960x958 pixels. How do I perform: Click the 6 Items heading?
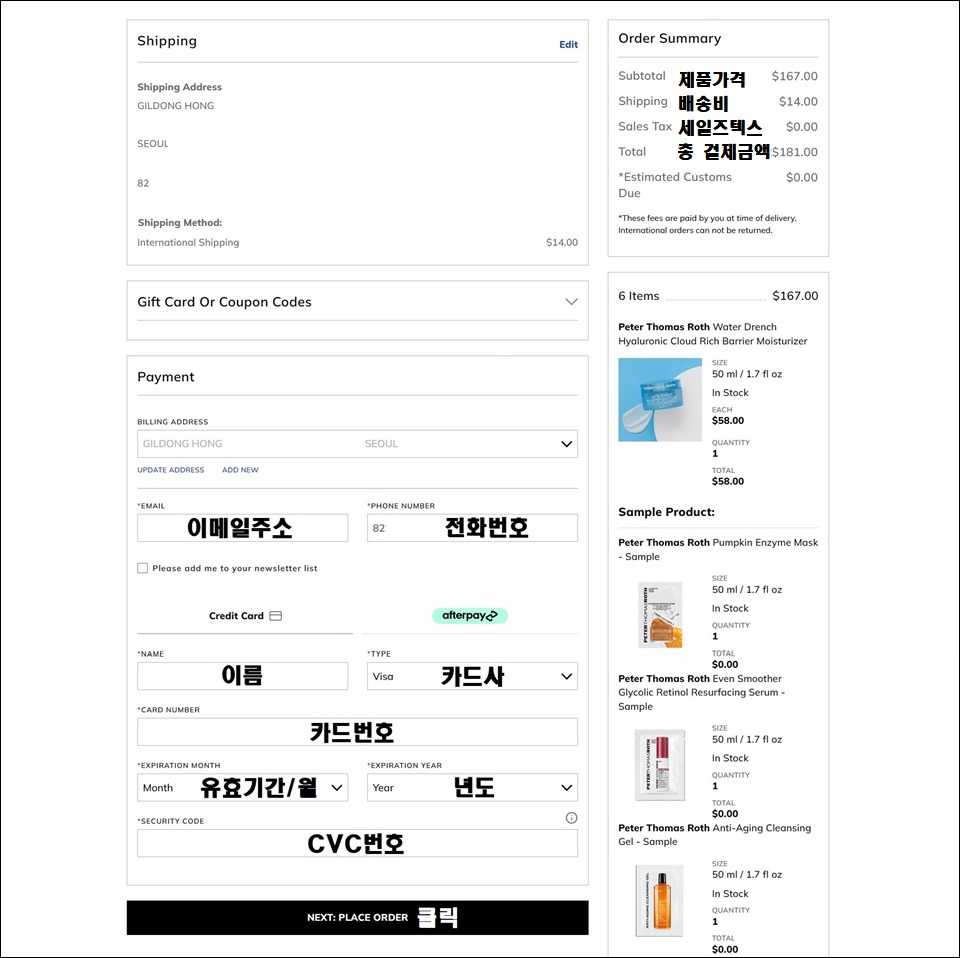click(639, 296)
